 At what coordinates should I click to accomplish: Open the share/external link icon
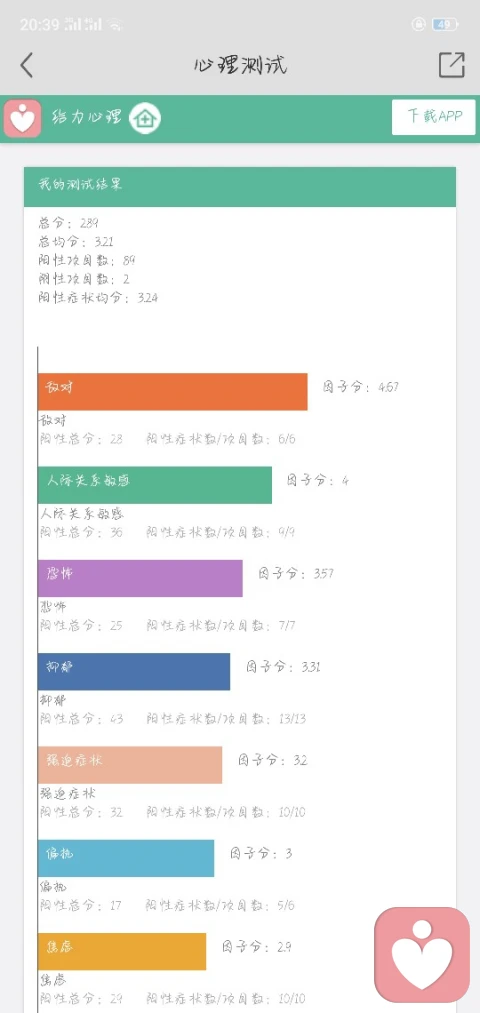(x=452, y=65)
